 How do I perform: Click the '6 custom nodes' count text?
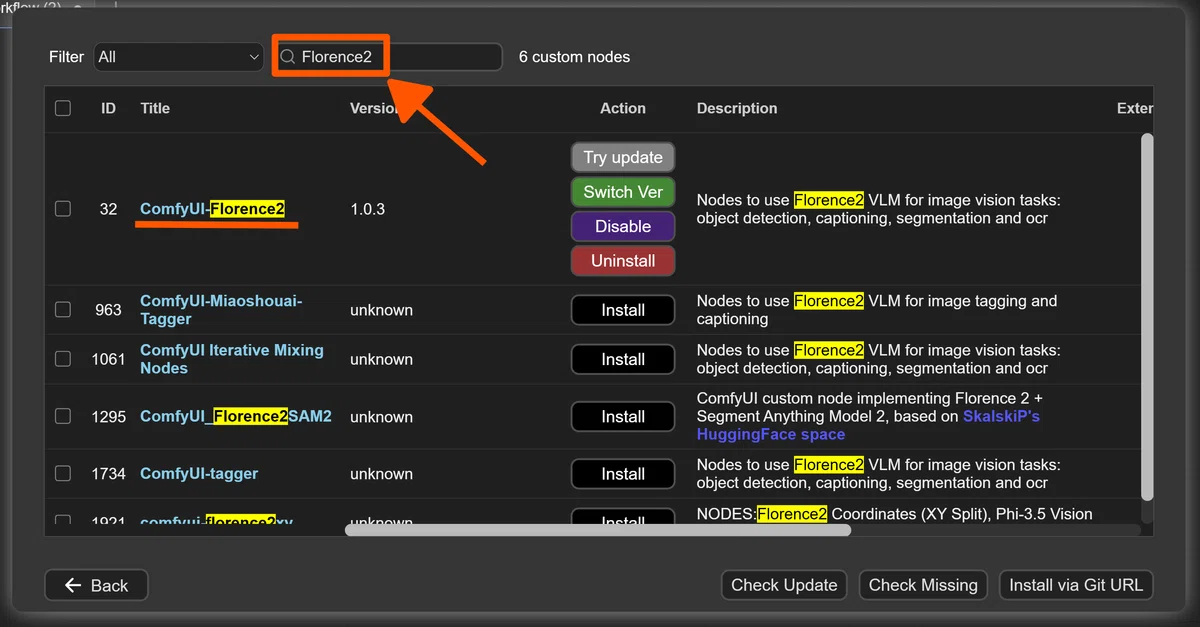[x=574, y=57]
